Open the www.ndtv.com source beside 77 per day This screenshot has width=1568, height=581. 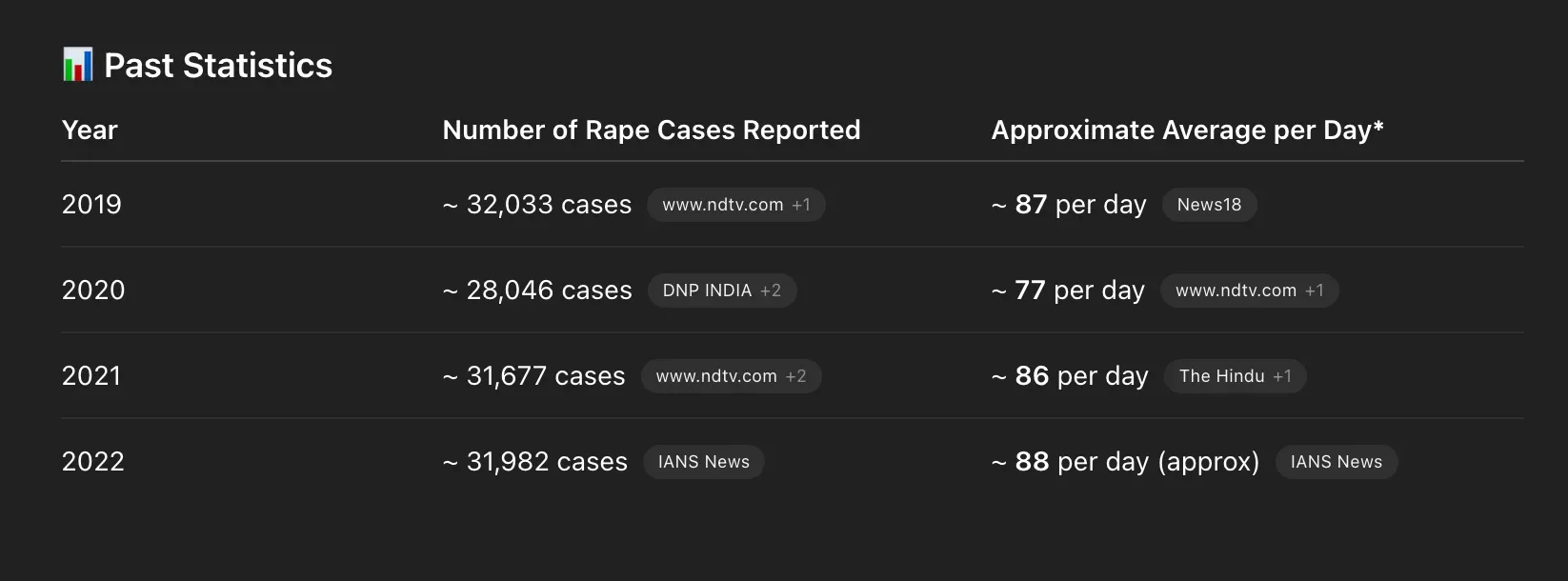[x=1249, y=290]
